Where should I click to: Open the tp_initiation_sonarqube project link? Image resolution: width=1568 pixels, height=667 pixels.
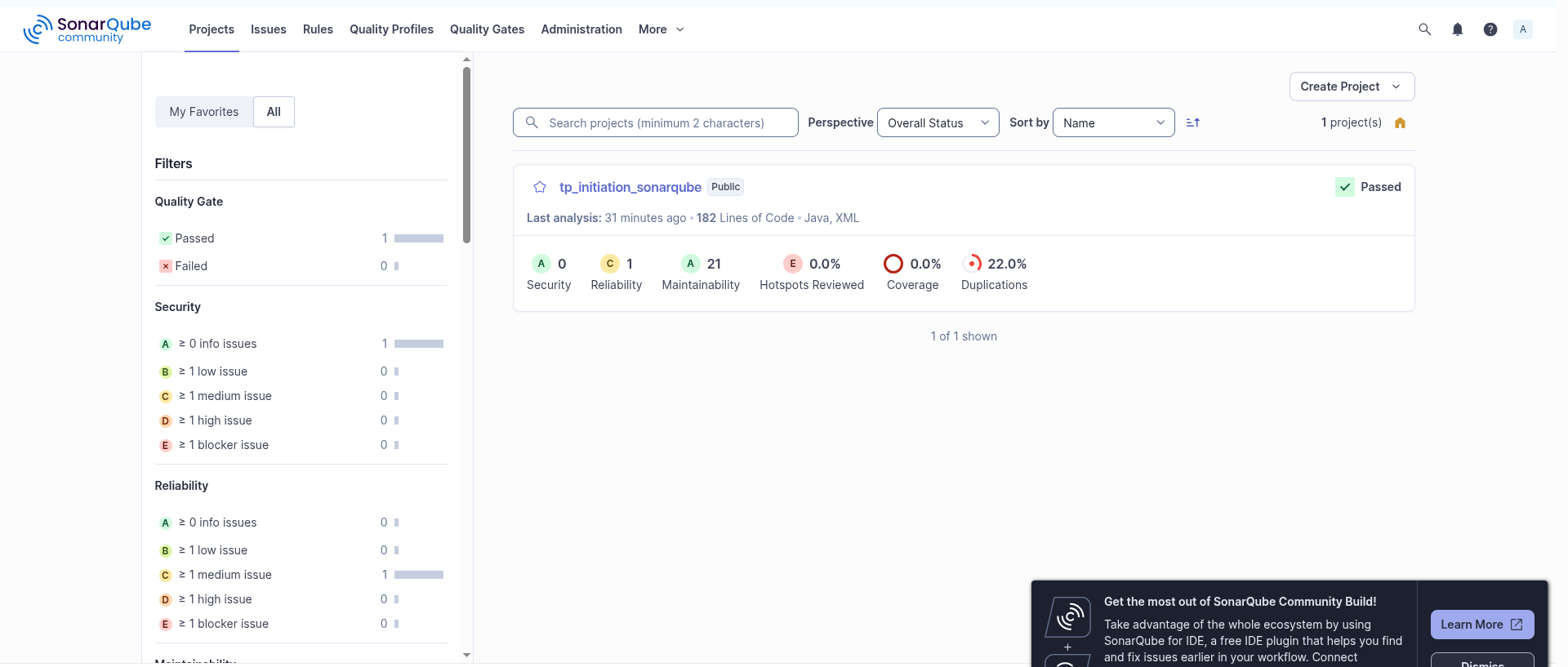coord(630,187)
